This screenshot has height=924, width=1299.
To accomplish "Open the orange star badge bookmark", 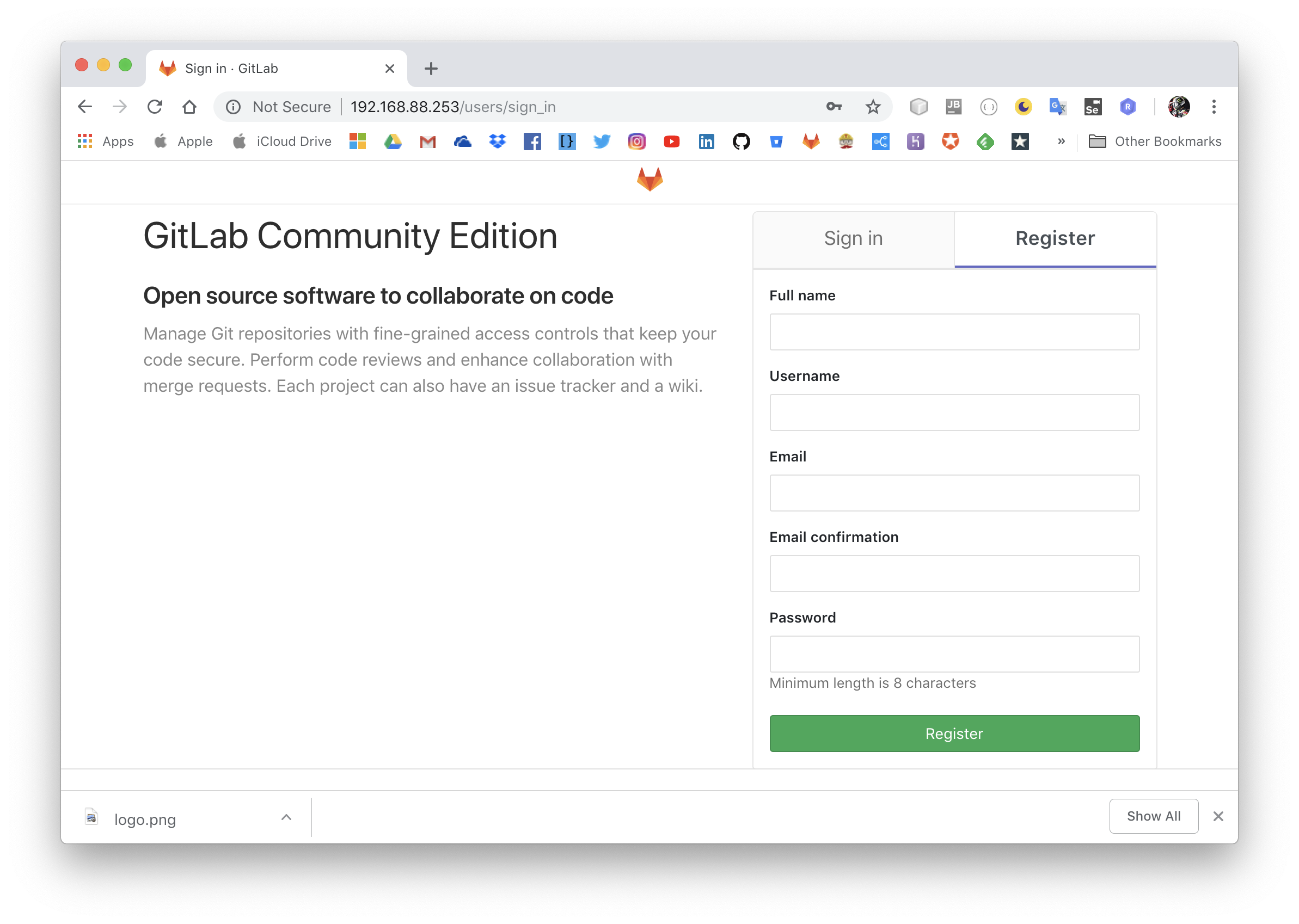I will [x=950, y=141].
